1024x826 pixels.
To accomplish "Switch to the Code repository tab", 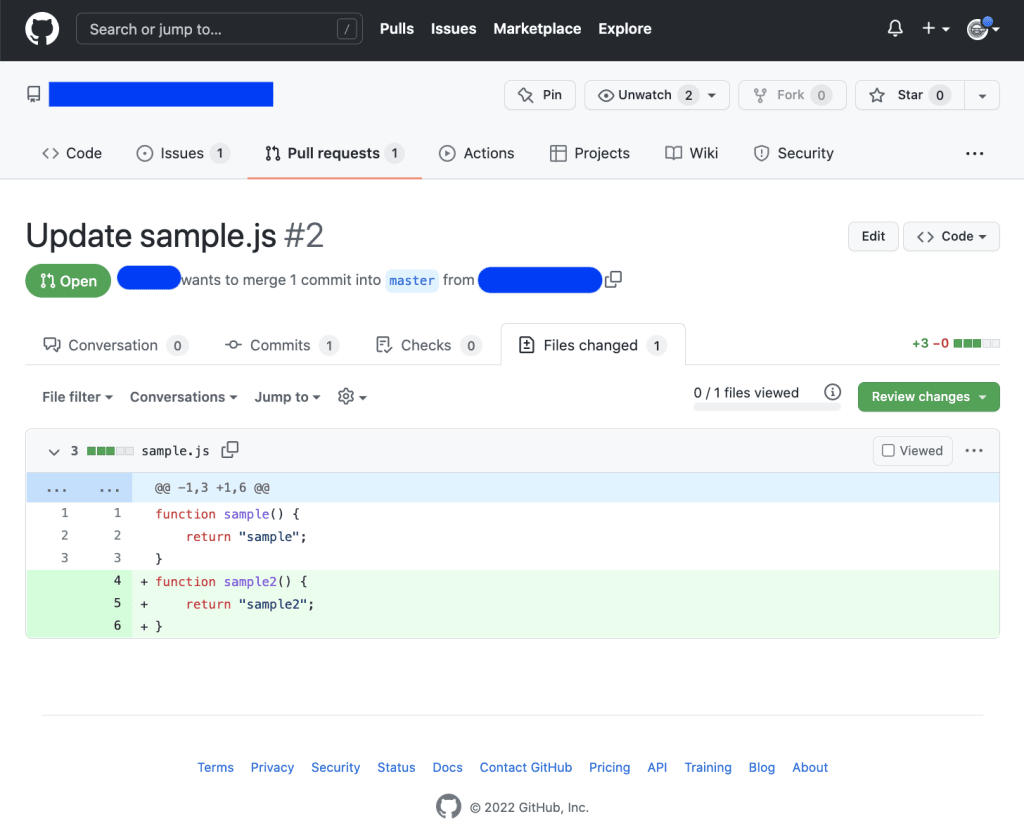I will [72, 153].
